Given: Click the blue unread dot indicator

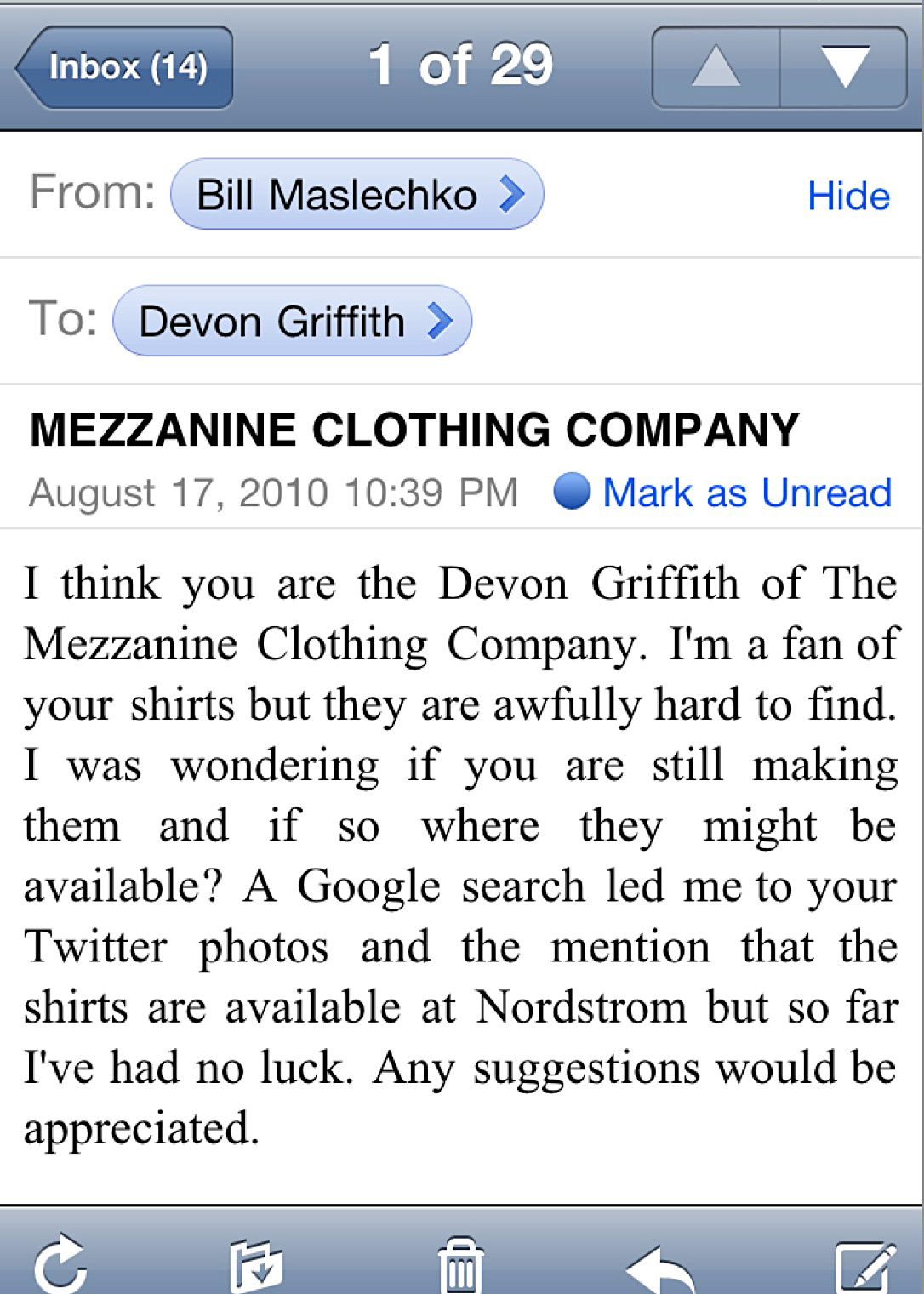Looking at the screenshot, I should click(x=572, y=491).
